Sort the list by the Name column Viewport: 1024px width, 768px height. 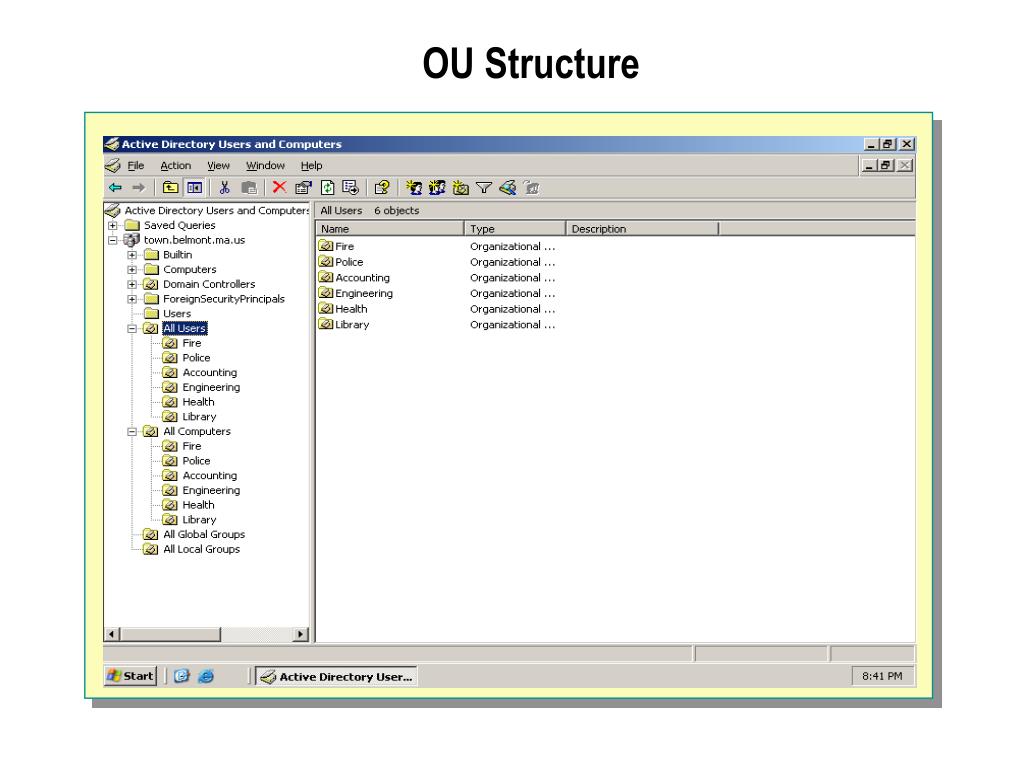(x=390, y=229)
